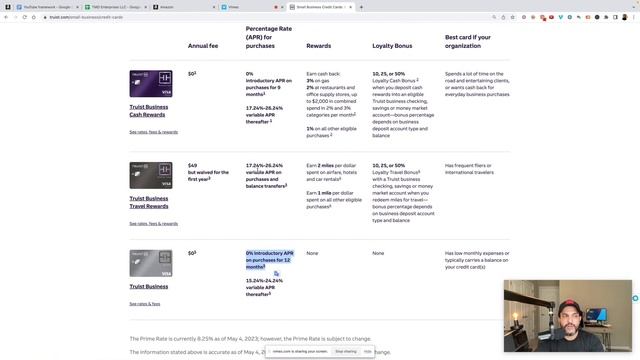Click the purple Cash Rewards card image
Screen dimensions: 640x360
[151, 84]
